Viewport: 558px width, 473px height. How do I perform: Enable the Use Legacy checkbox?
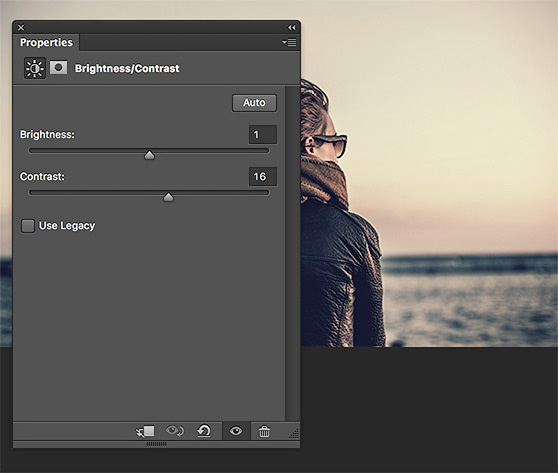coord(28,226)
